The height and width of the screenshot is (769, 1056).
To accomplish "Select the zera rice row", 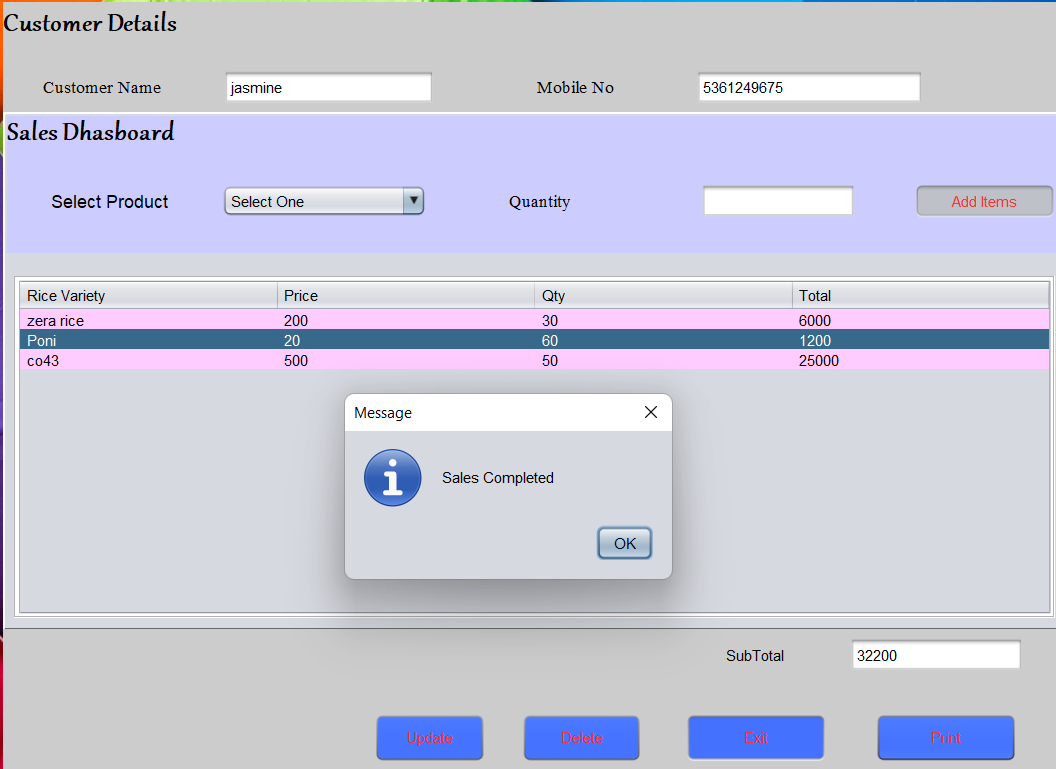I will tap(150, 320).
